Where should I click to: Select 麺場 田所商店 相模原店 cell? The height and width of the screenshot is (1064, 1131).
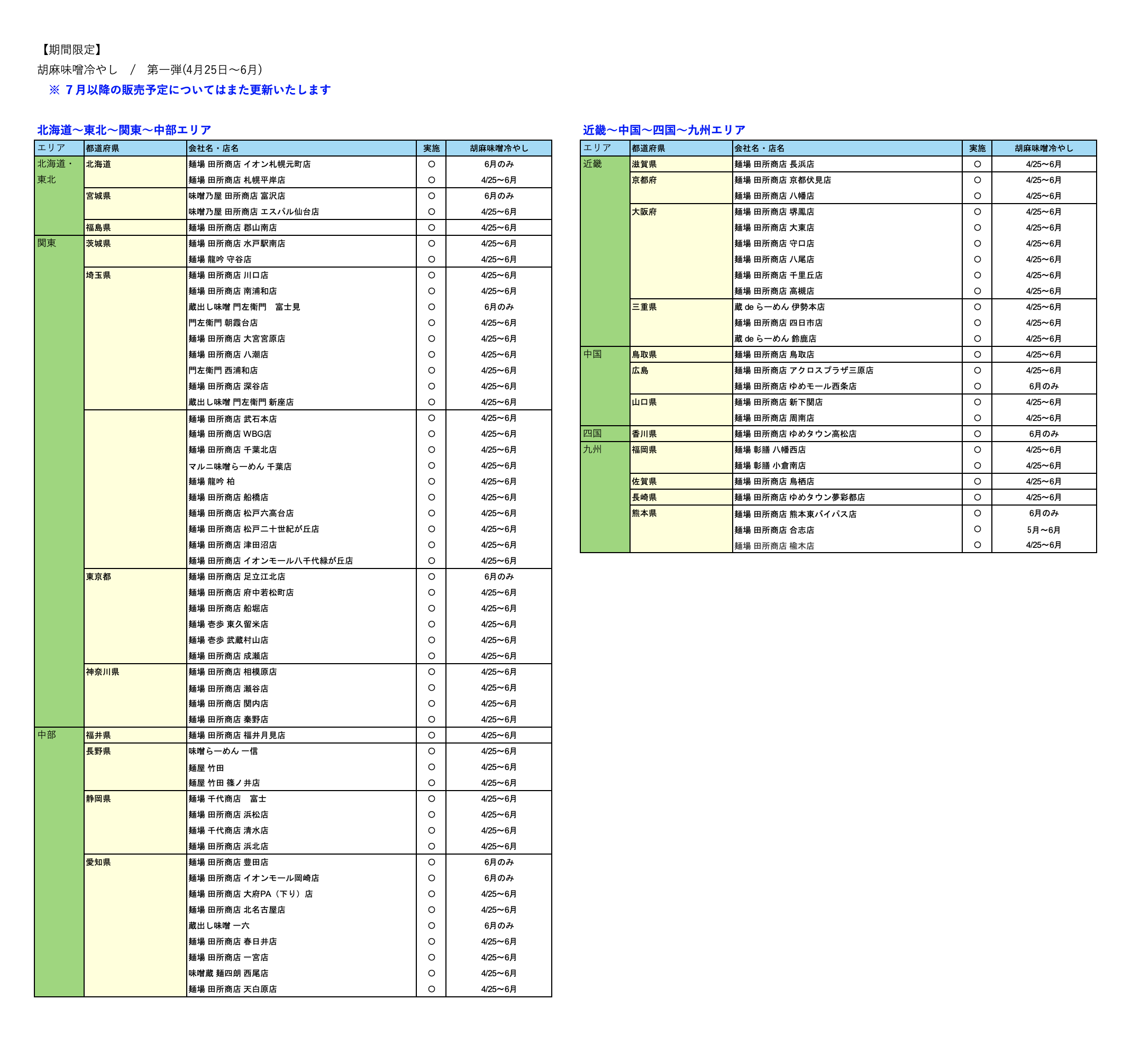pyautogui.click(x=302, y=672)
